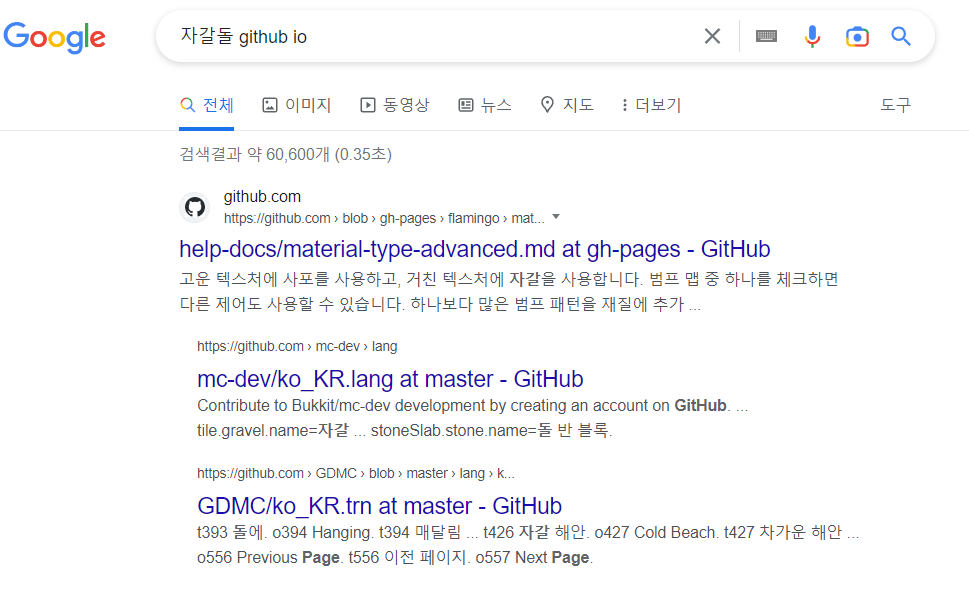Click the Google logo
969x589 pixels.
point(55,37)
